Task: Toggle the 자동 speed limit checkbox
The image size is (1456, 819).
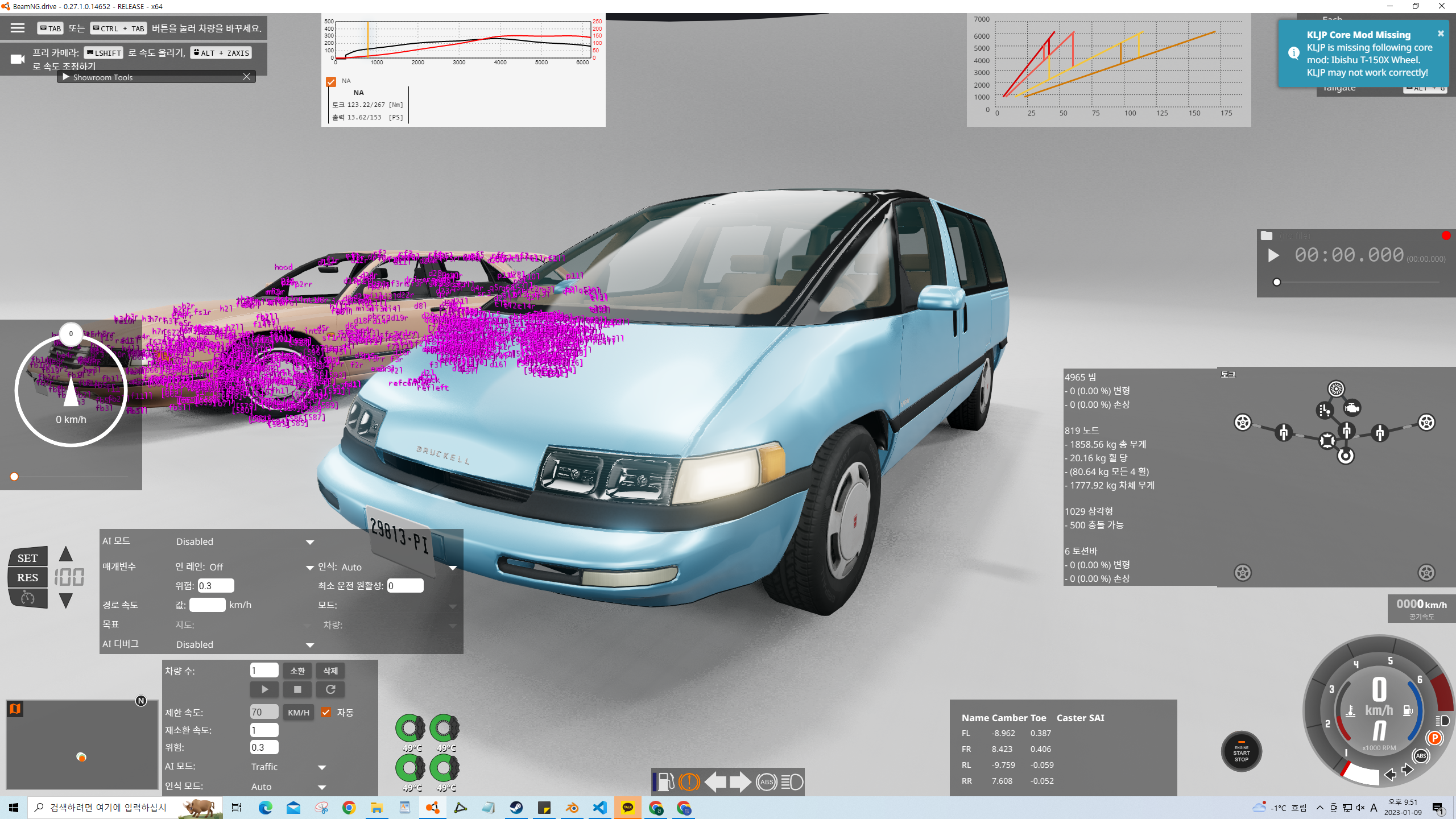Action: (x=326, y=712)
